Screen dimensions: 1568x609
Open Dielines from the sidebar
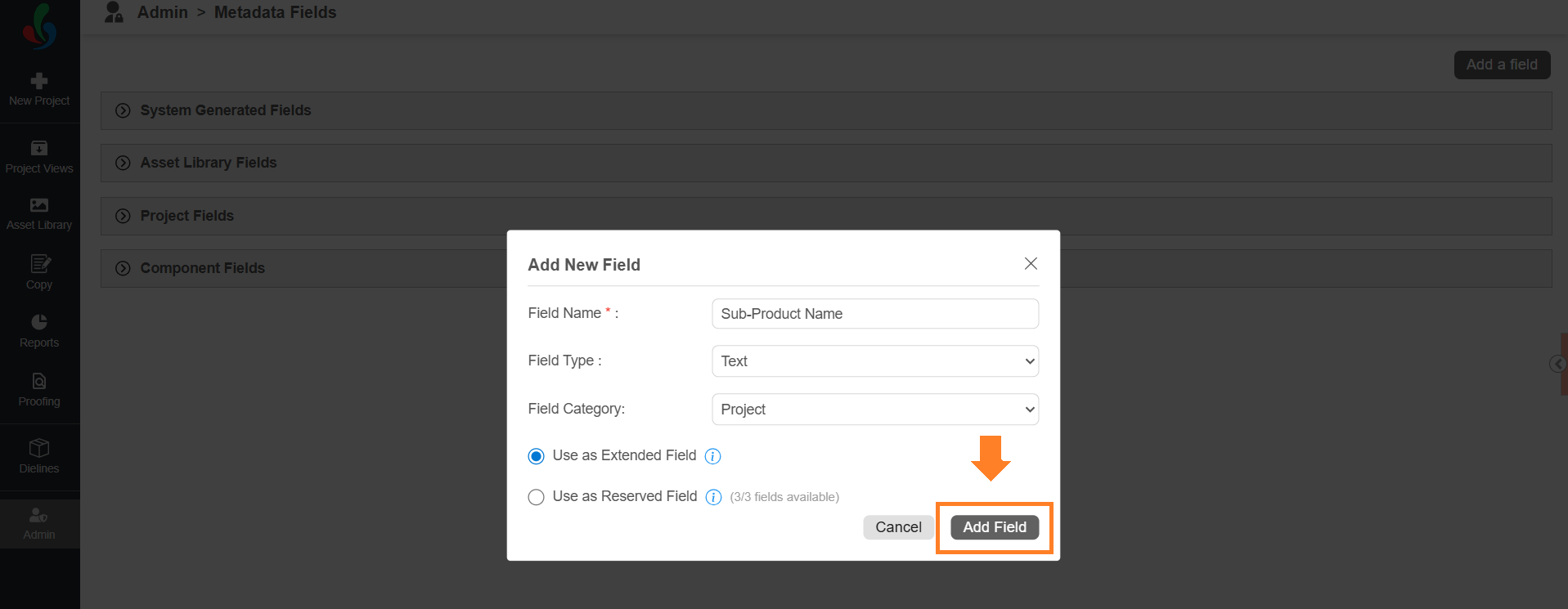click(39, 456)
